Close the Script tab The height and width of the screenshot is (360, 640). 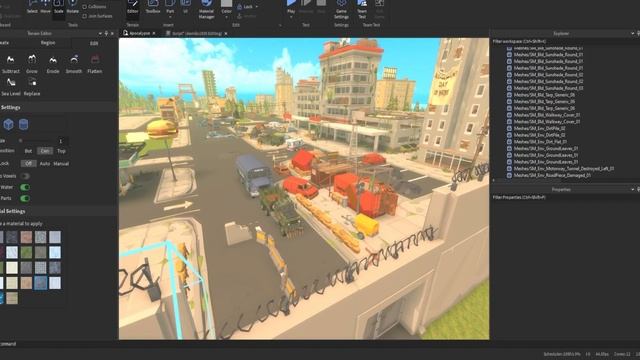pyautogui.click(x=226, y=33)
